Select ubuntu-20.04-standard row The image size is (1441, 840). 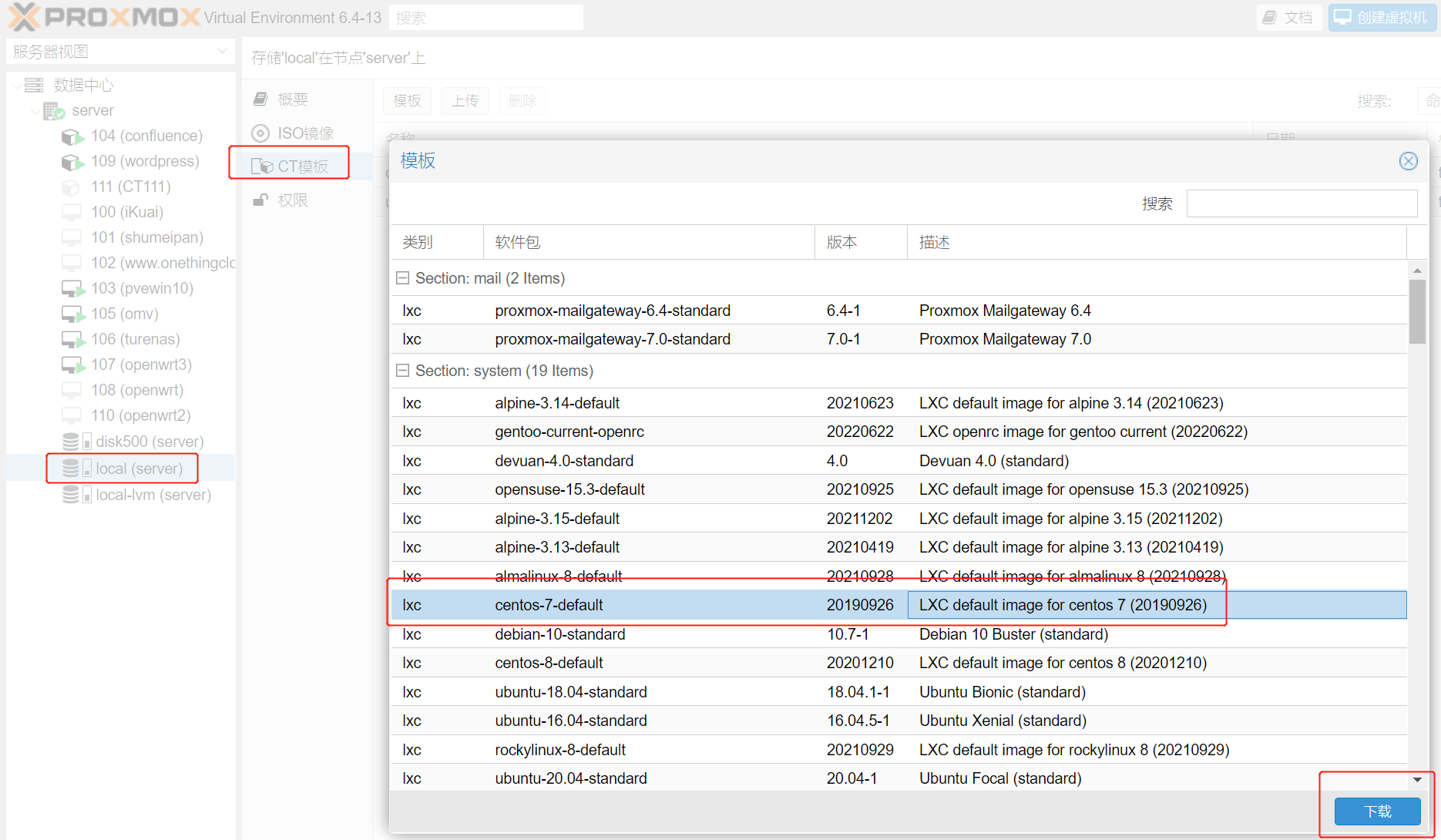899,778
